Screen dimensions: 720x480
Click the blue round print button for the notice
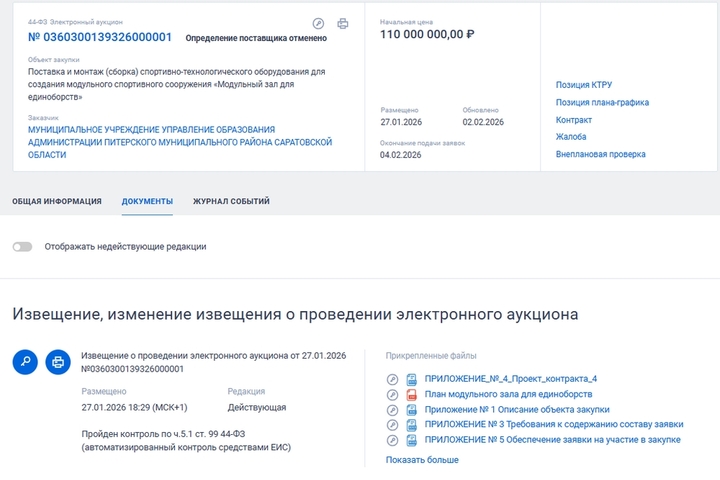click(58, 362)
